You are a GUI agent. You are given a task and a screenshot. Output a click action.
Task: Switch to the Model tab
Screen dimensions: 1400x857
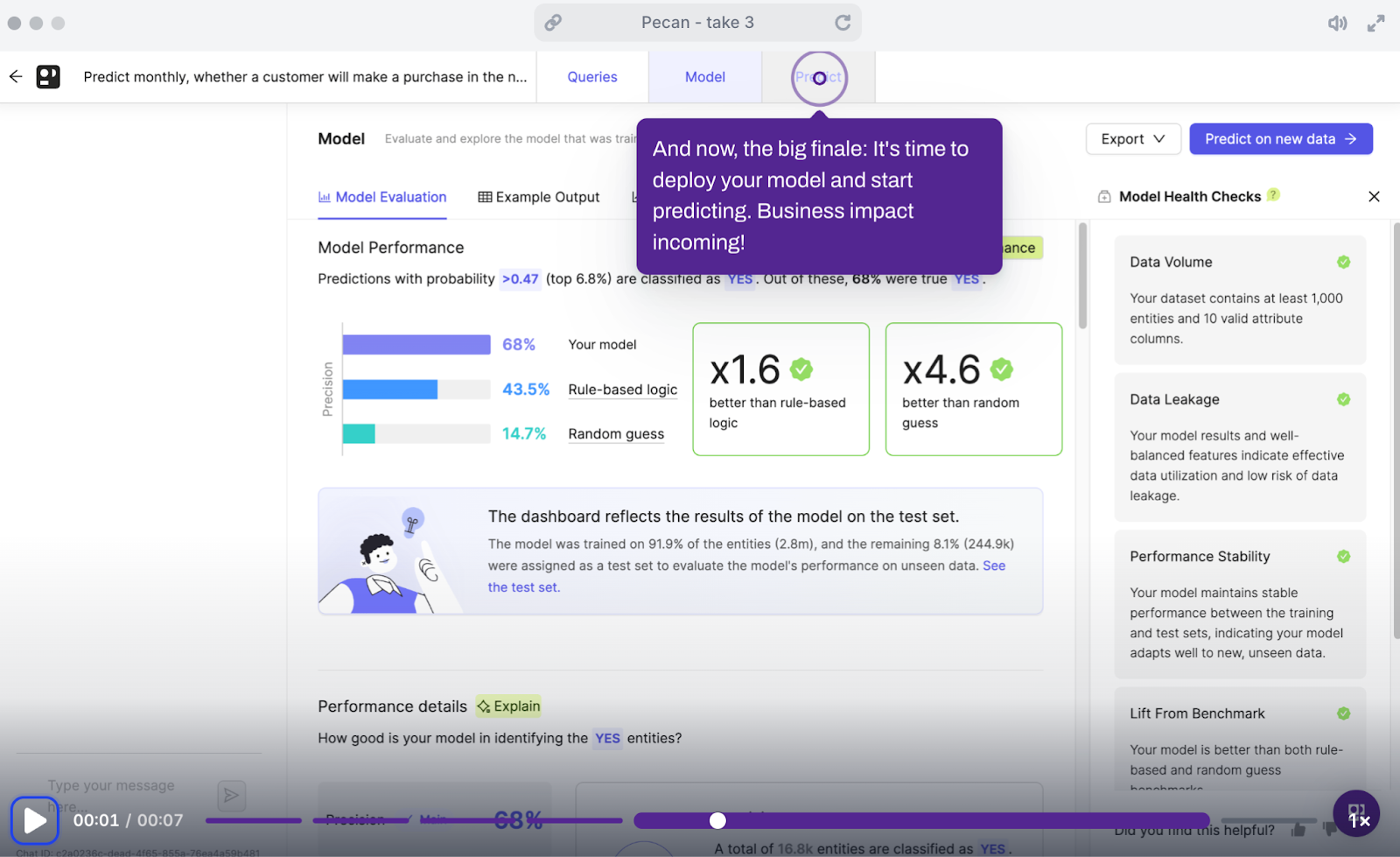[x=705, y=77]
